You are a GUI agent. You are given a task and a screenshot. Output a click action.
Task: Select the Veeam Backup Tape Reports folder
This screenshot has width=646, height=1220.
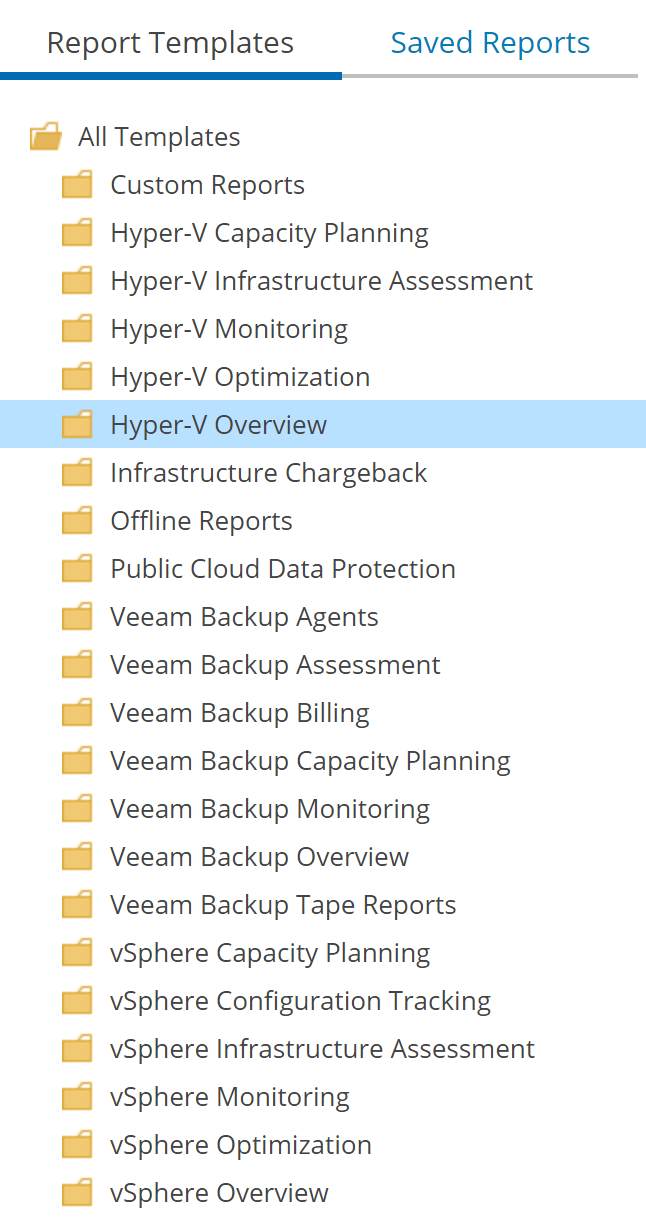coord(283,904)
